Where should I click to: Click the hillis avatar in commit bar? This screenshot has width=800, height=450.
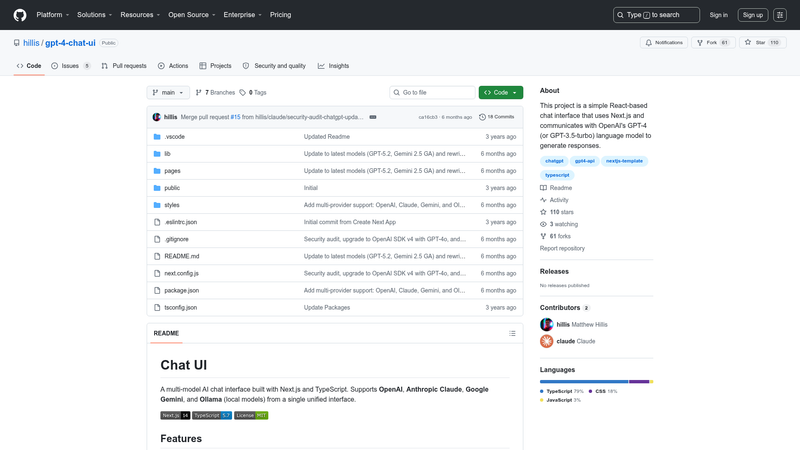(157, 117)
